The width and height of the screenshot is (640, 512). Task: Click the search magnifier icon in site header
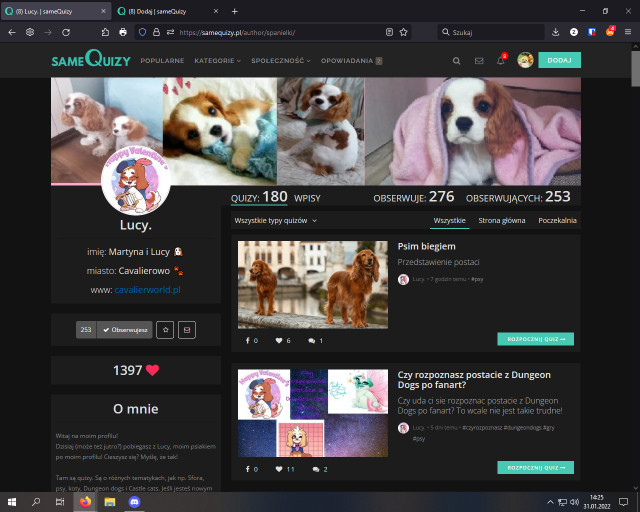[x=457, y=60]
